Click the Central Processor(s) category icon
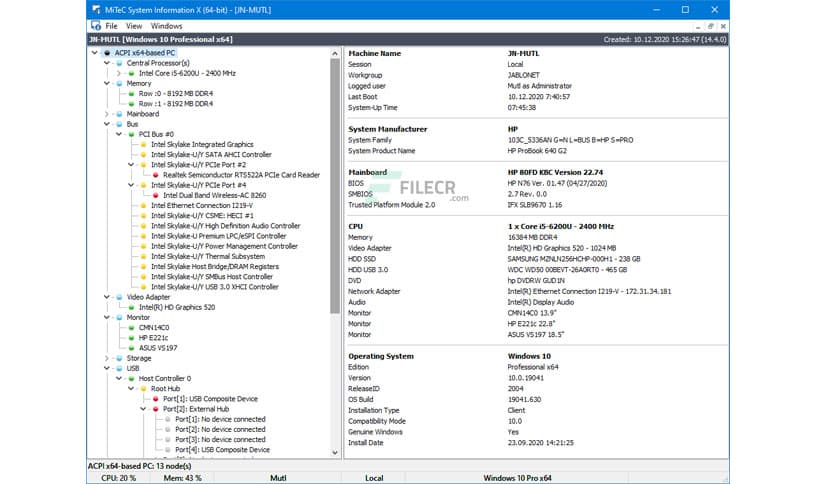This screenshot has width=836, height=484. (119, 63)
